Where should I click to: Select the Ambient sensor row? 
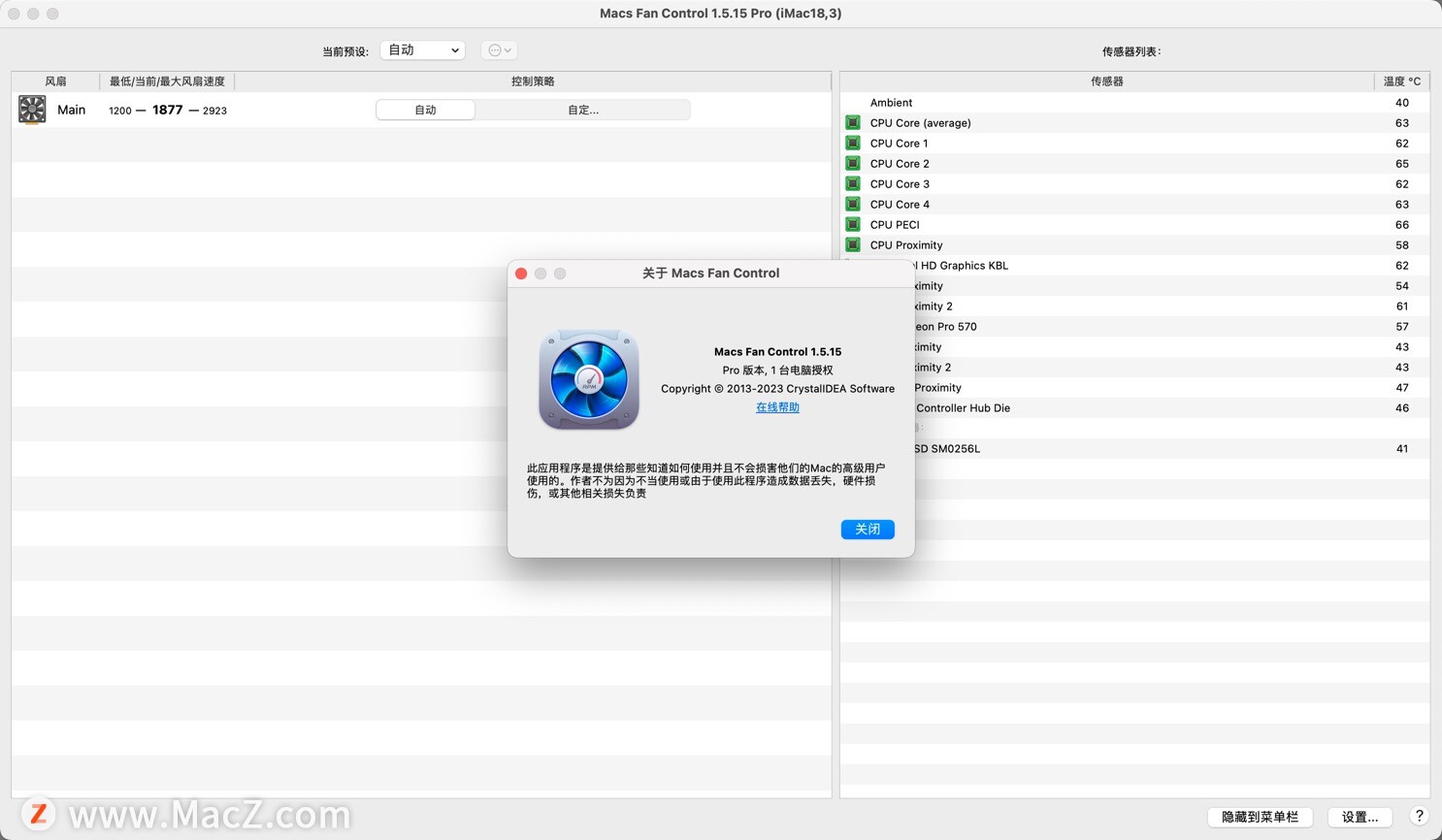point(1134,103)
